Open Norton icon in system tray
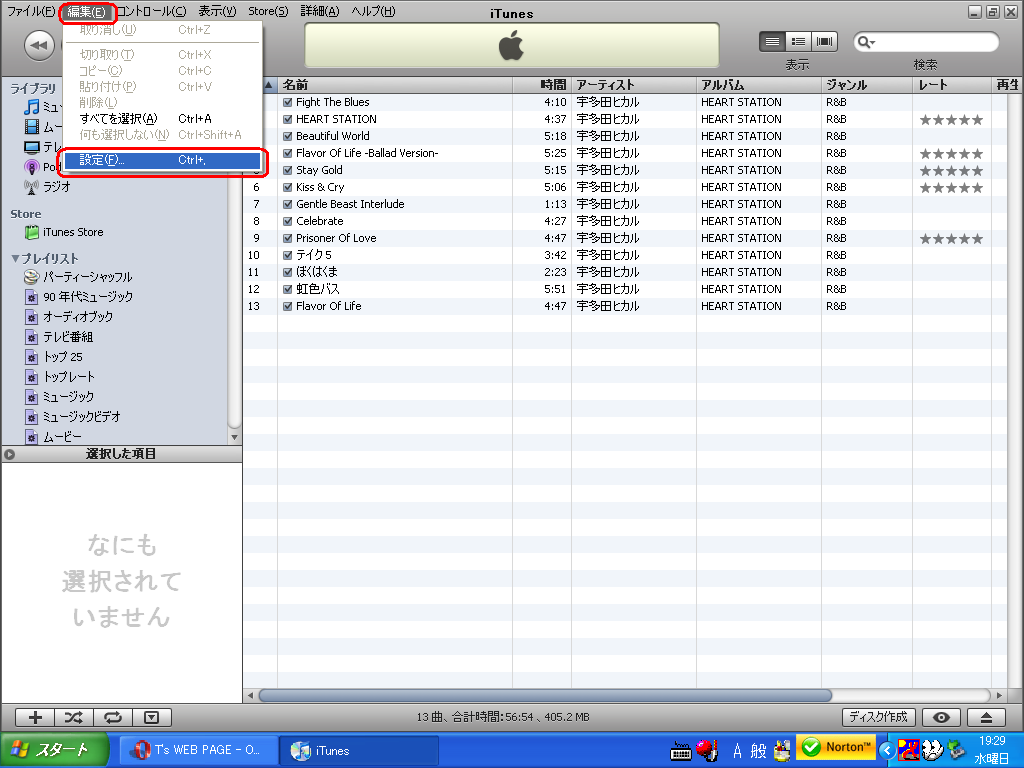The height and width of the screenshot is (768, 1024). 836,747
